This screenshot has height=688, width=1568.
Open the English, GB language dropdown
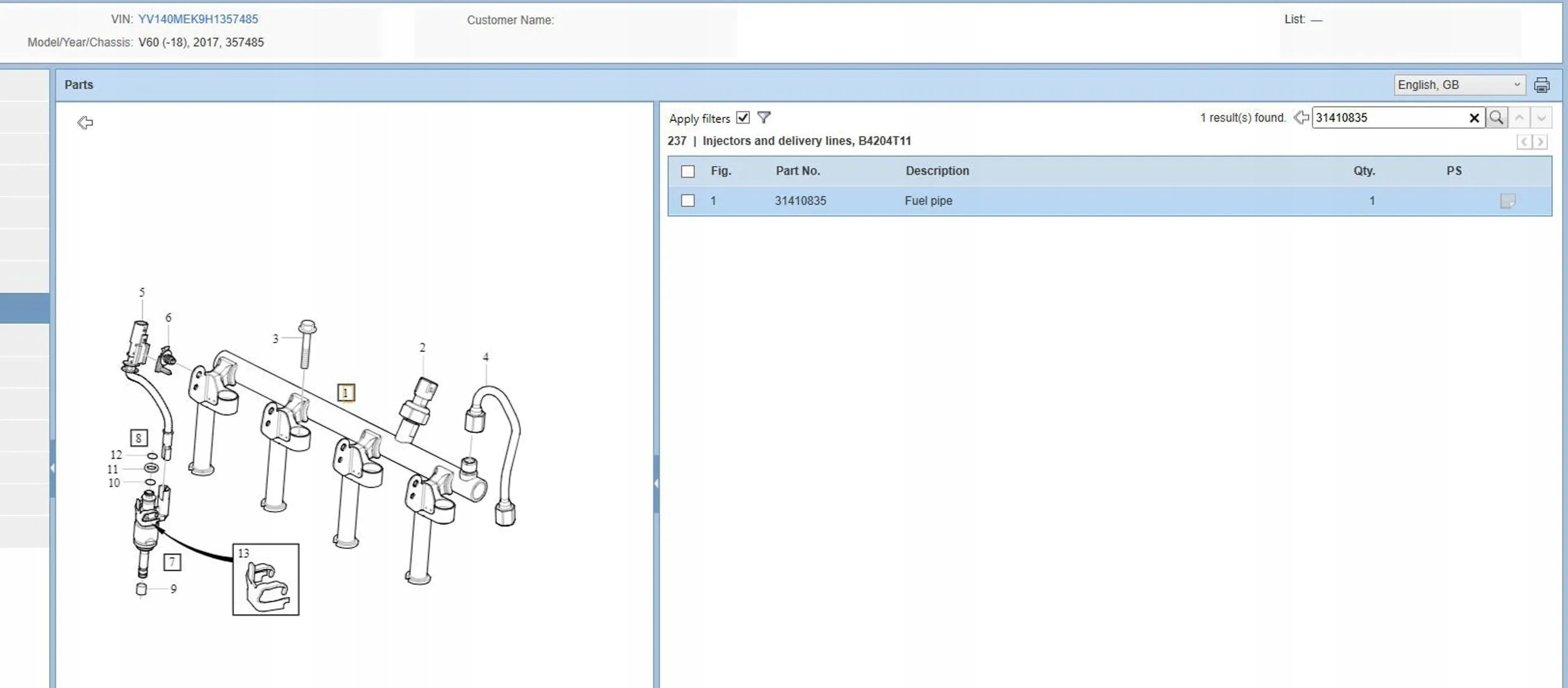[x=1459, y=85]
